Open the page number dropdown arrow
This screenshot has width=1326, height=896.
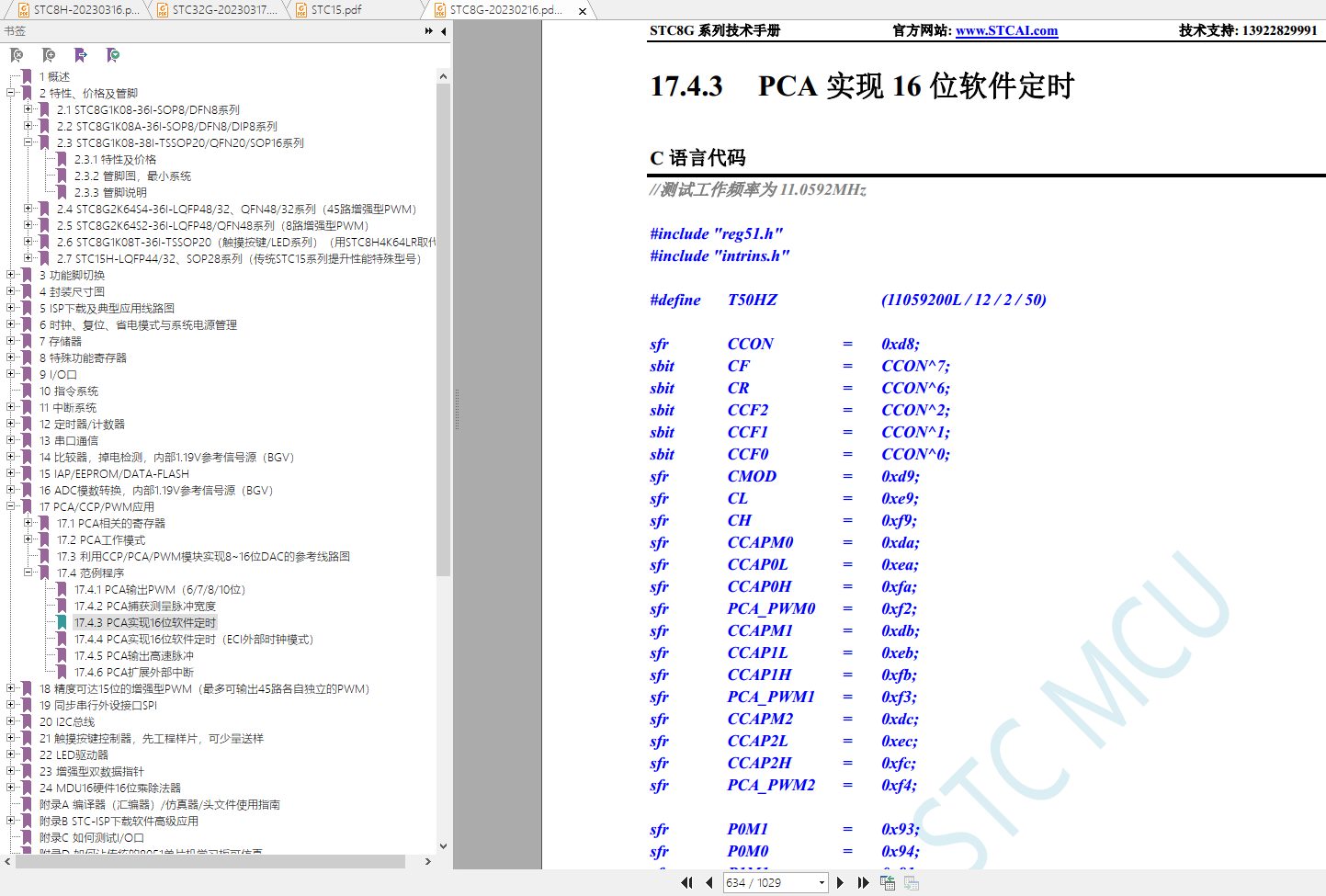[822, 882]
